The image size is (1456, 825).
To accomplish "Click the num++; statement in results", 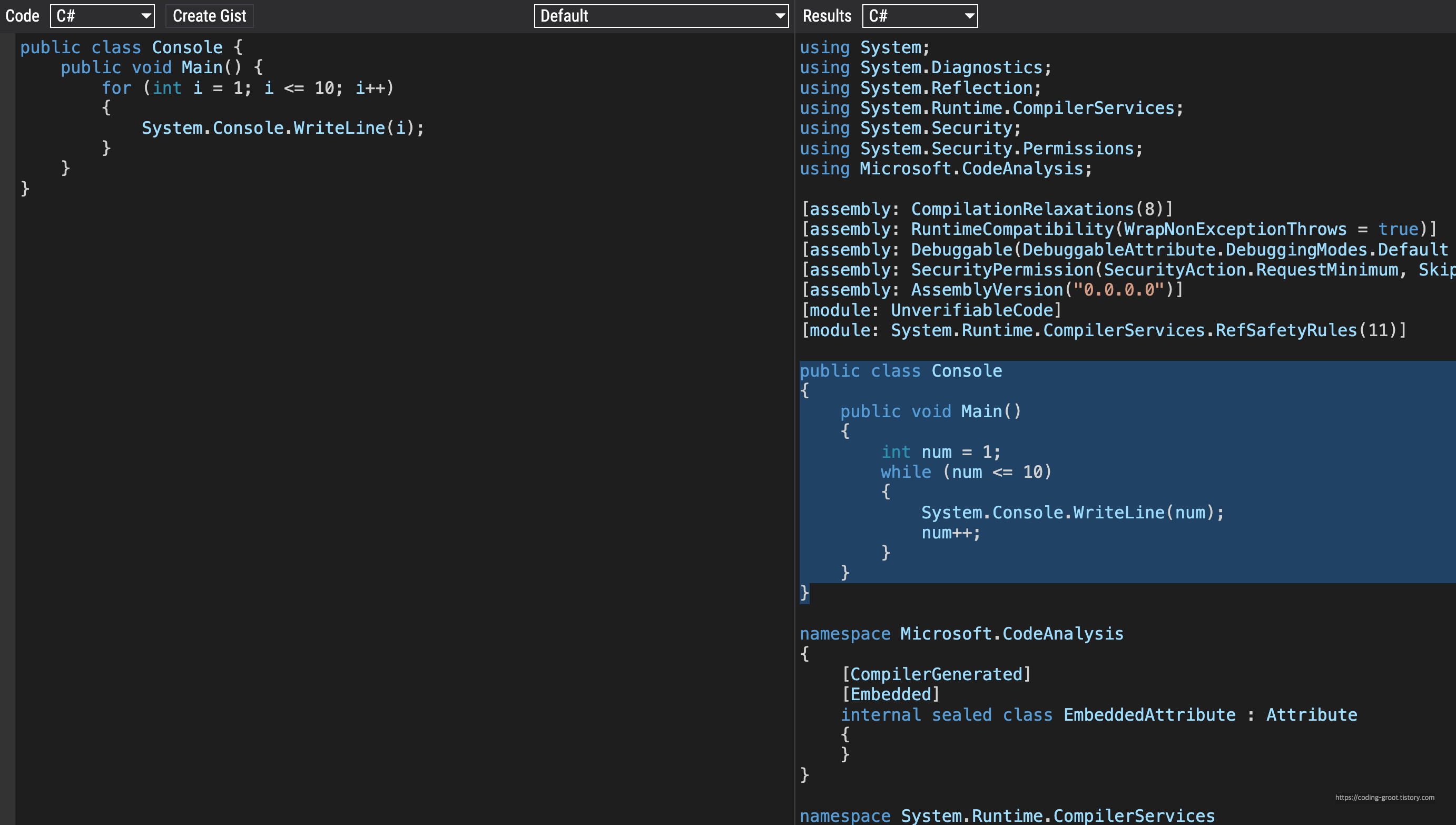I will point(950,533).
